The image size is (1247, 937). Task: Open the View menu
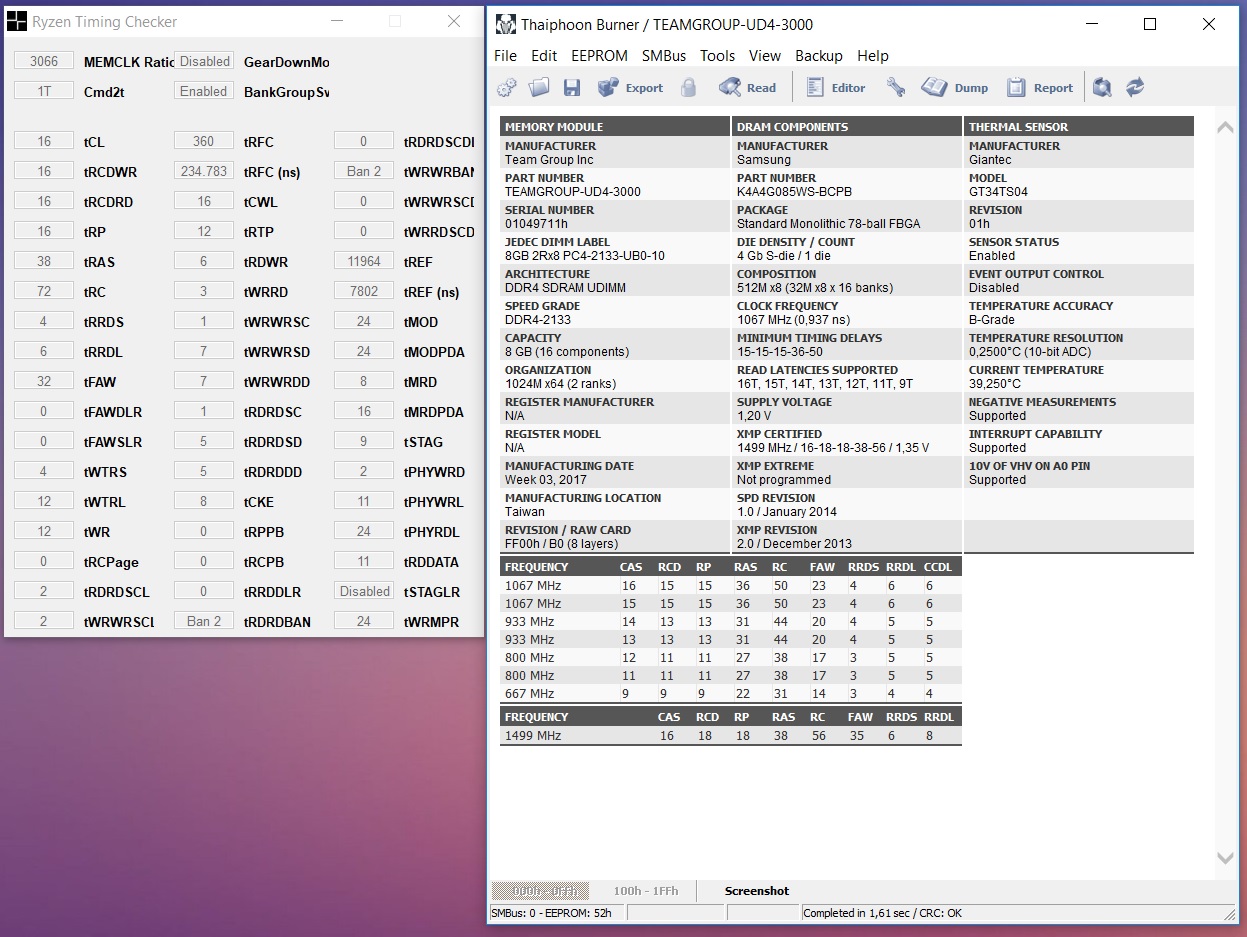(x=765, y=56)
